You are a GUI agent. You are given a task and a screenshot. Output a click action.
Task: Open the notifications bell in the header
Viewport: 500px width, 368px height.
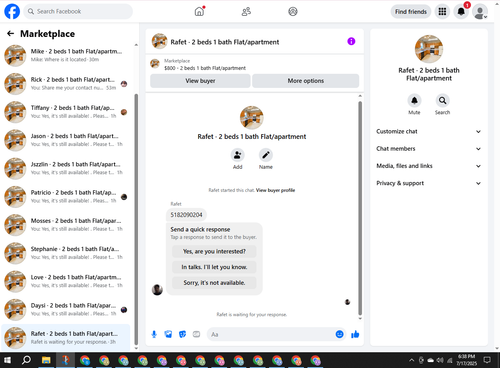coord(461,12)
